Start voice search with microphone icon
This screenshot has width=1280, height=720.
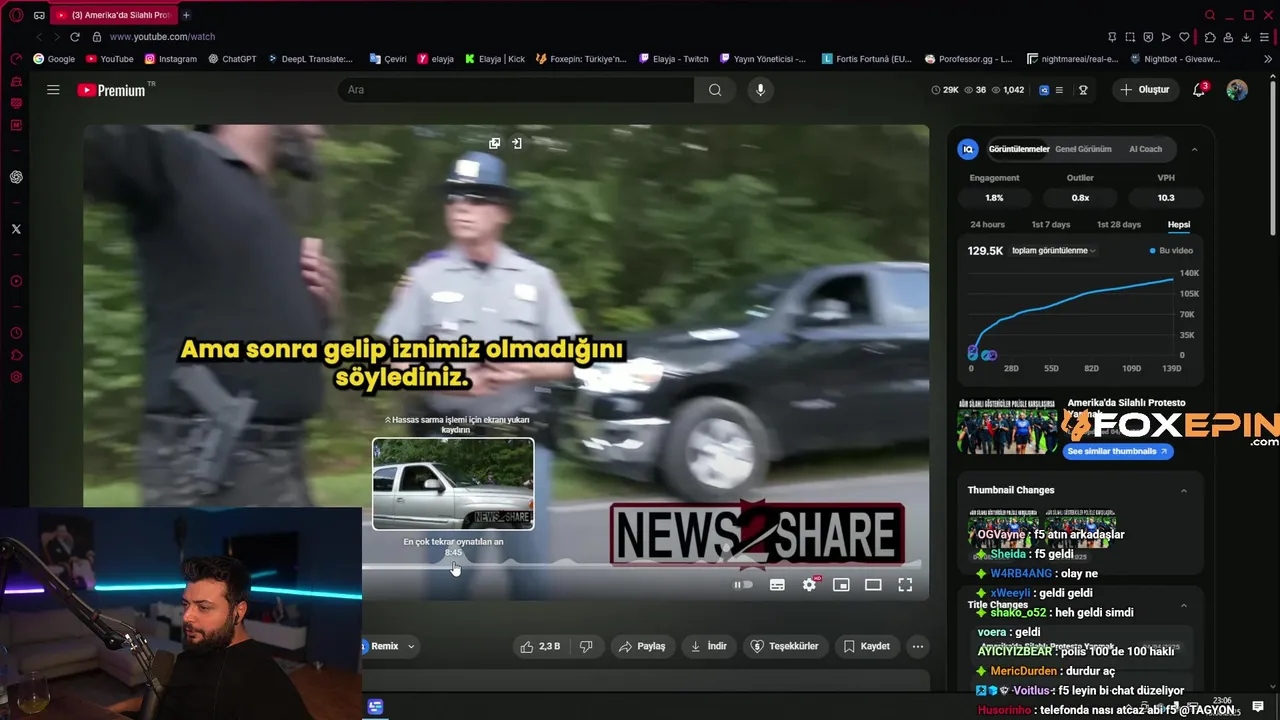coord(760,90)
